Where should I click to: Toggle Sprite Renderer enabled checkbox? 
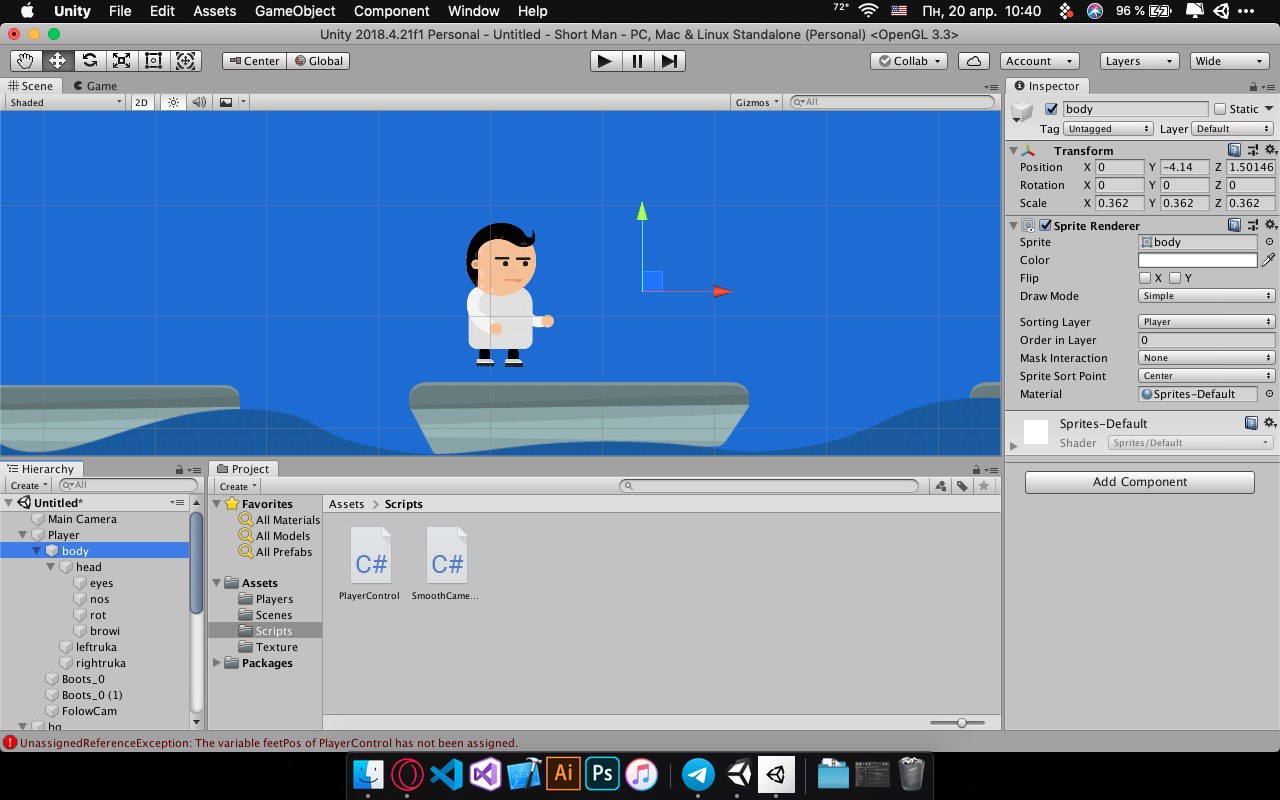tap(1046, 226)
